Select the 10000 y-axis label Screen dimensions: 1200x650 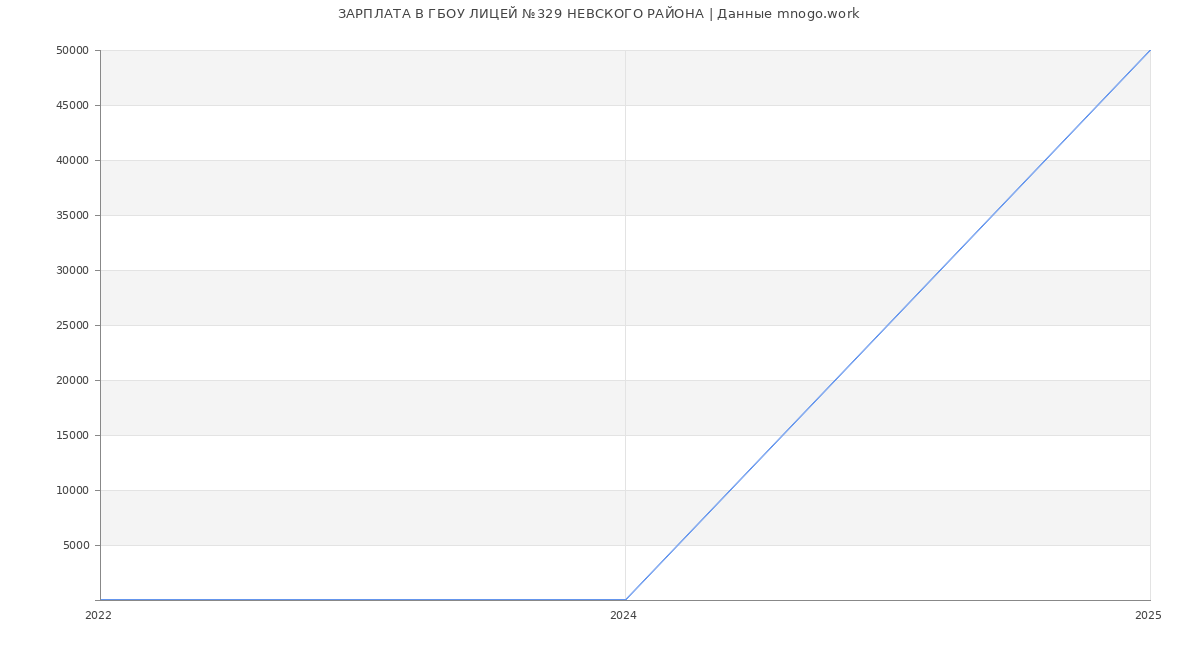(x=72, y=490)
